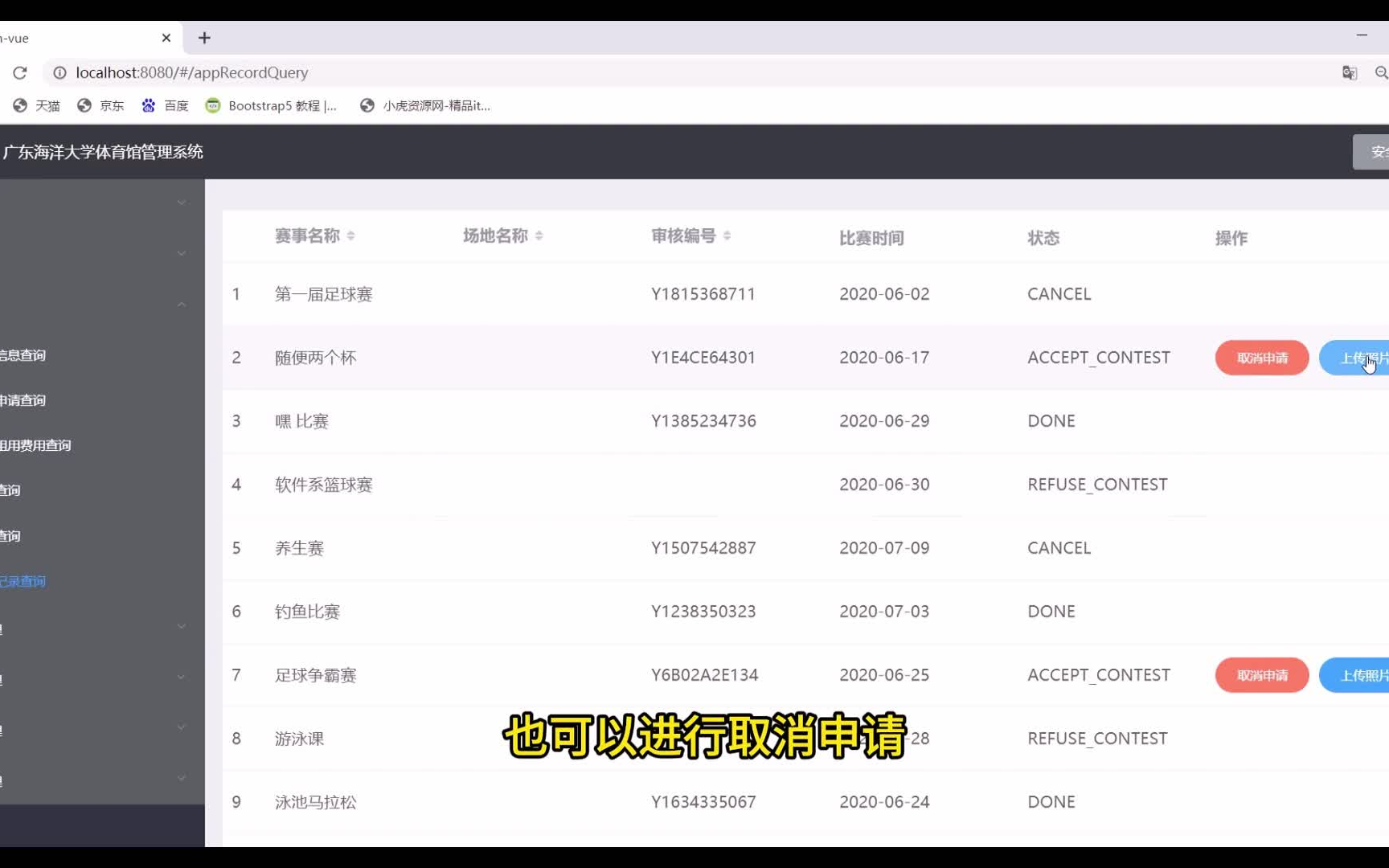Open the 天猫 bookmark
Viewport: 1389px width, 868px height.
(x=37, y=106)
